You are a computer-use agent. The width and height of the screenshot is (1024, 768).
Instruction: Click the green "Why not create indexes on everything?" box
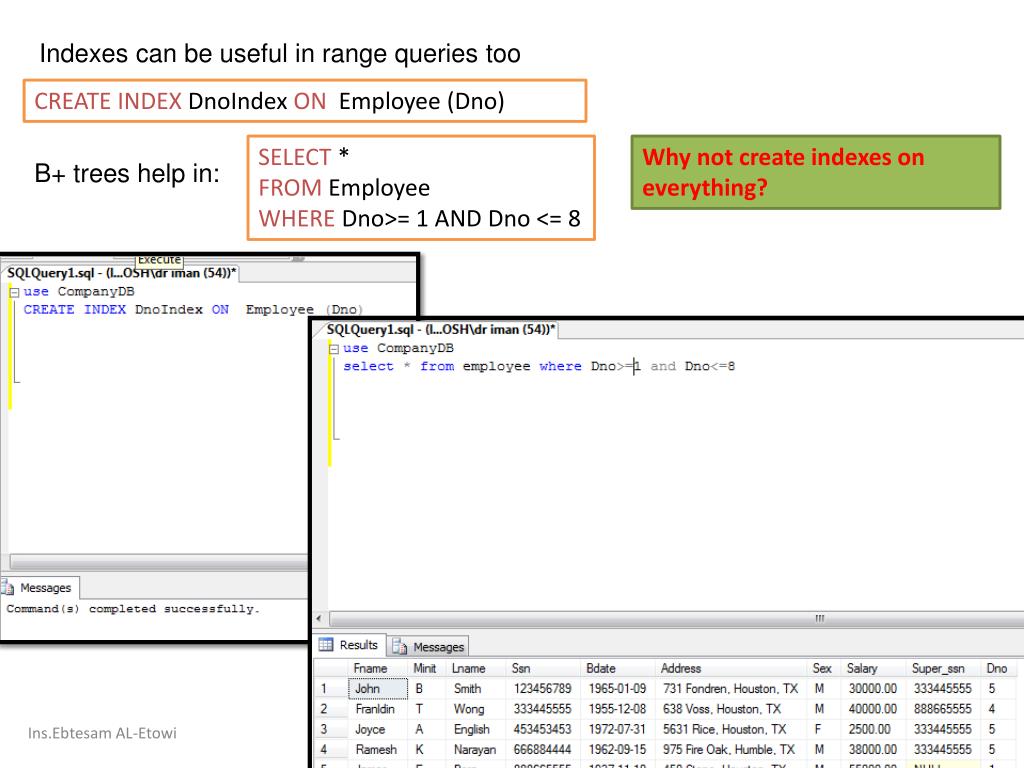click(x=816, y=172)
